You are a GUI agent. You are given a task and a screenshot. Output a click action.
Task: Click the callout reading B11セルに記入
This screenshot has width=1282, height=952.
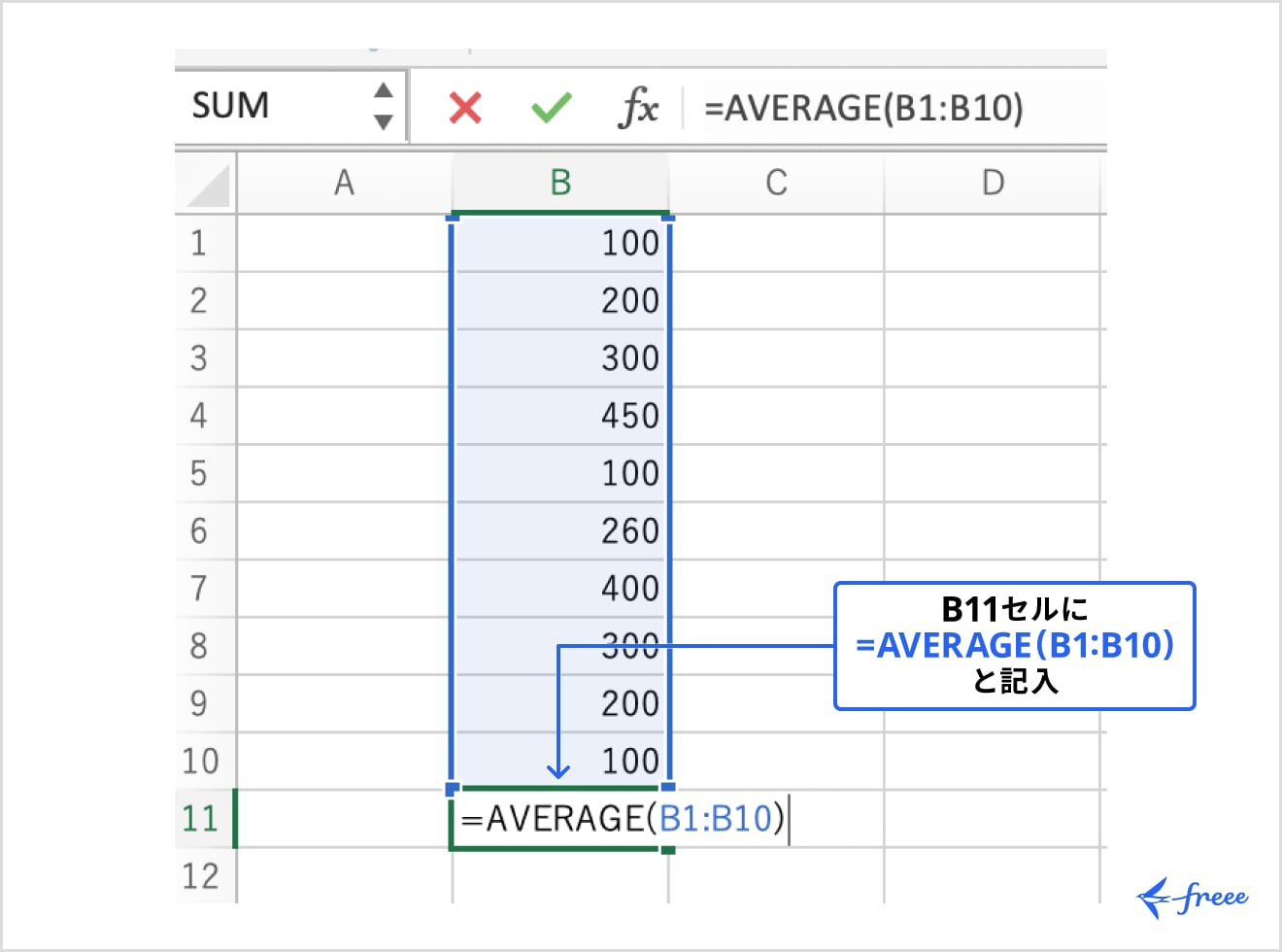[1013, 645]
